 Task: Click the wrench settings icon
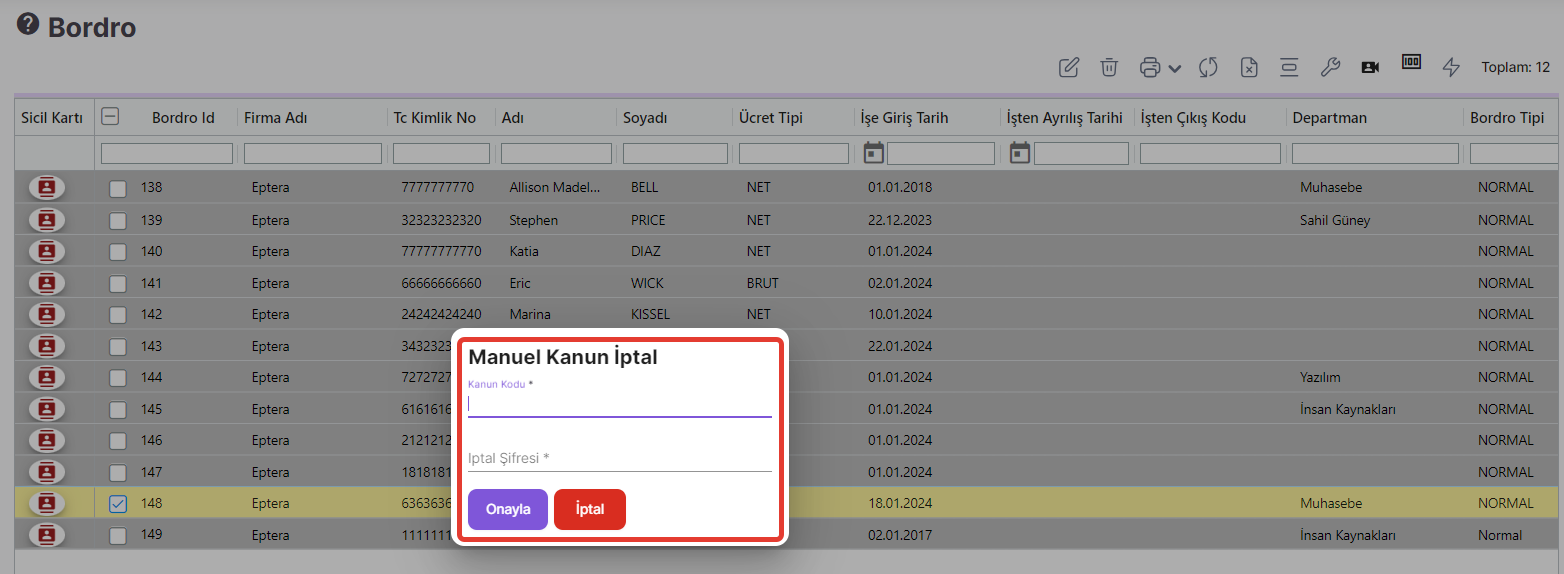point(1329,67)
